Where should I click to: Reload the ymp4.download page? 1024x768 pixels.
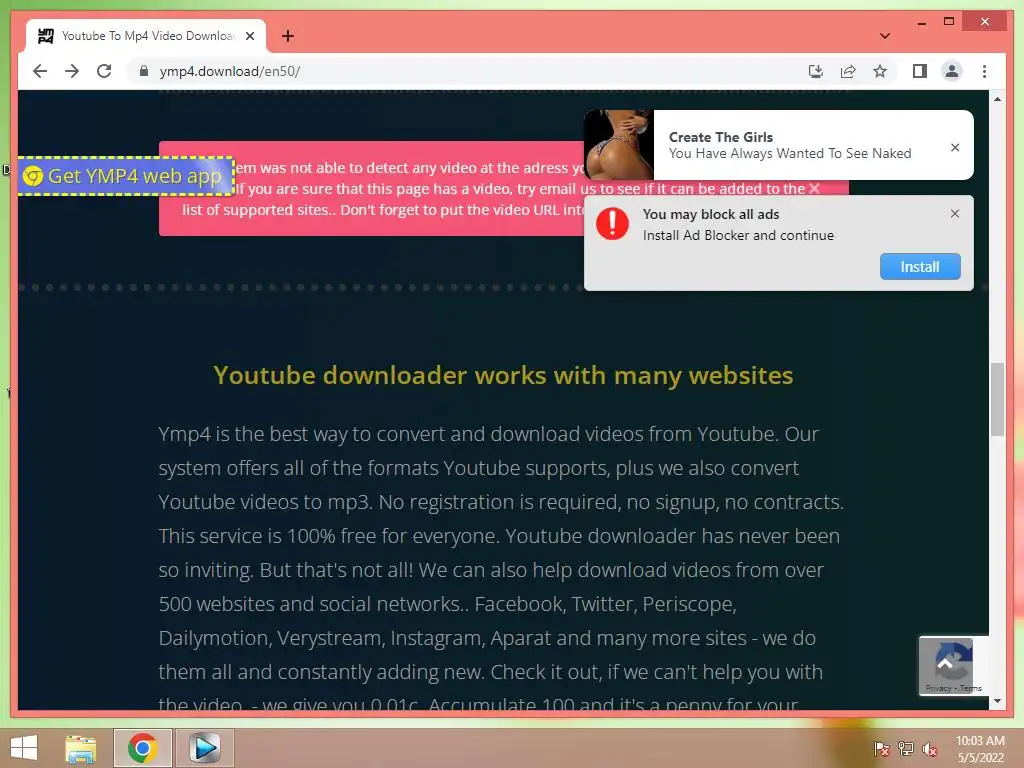pos(104,71)
